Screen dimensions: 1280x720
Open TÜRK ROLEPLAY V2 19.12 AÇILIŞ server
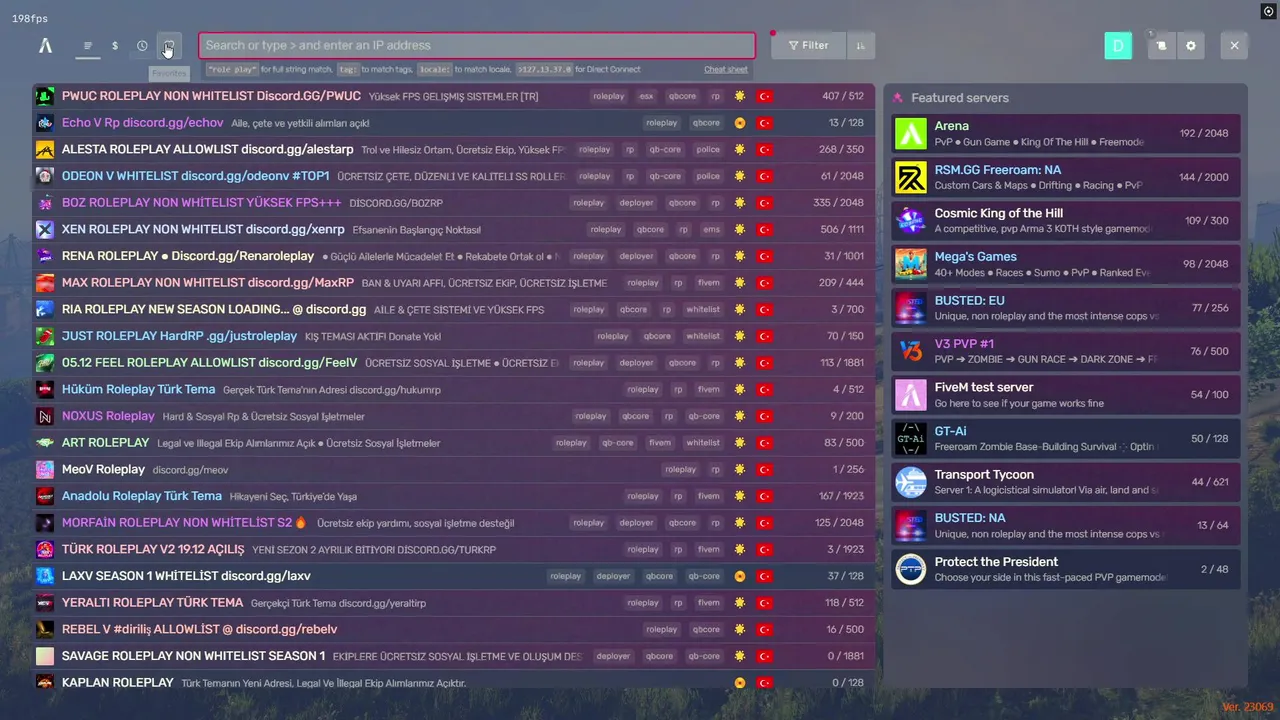(x=453, y=549)
